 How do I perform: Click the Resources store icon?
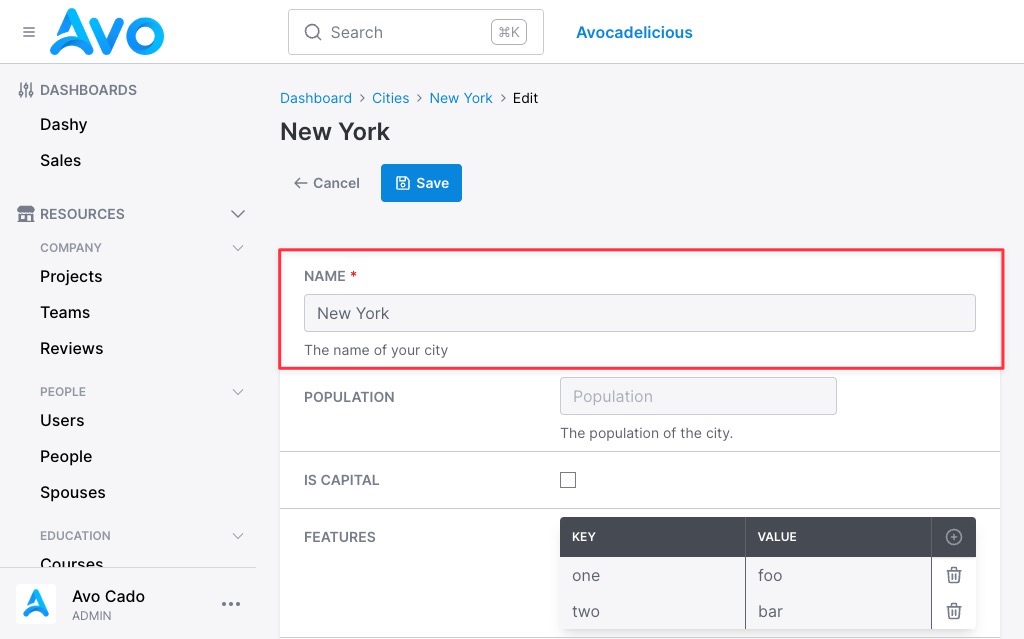[25, 214]
